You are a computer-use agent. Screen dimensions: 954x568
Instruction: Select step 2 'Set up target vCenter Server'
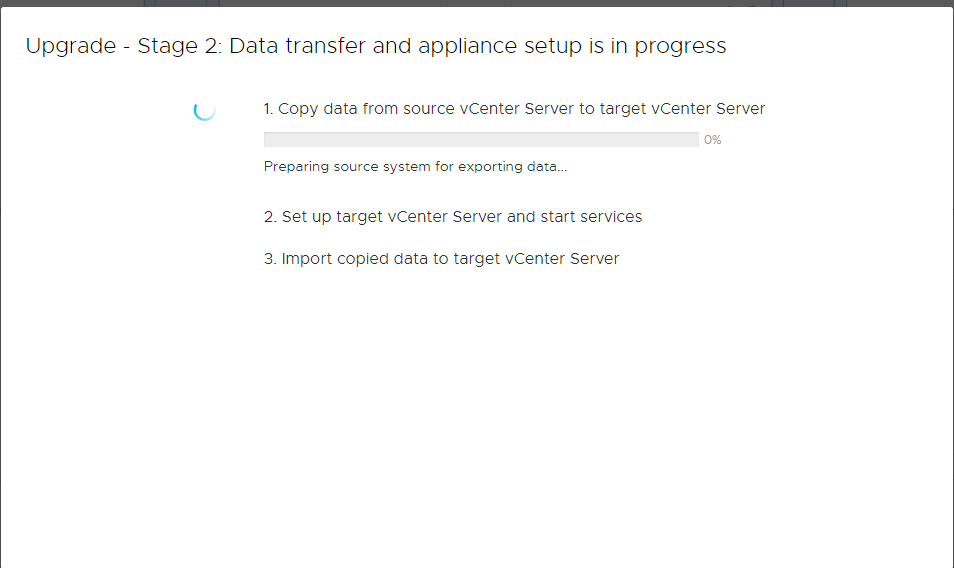[452, 217]
